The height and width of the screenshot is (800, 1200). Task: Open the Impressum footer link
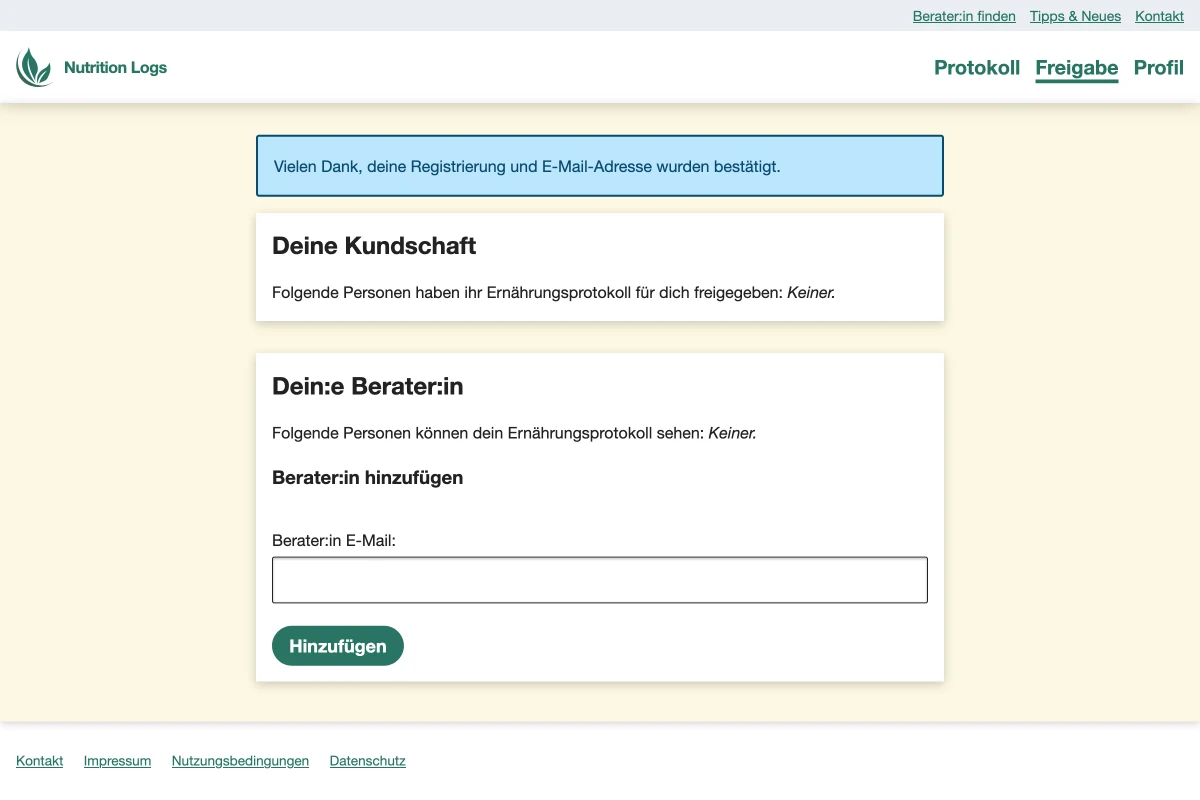click(x=117, y=760)
